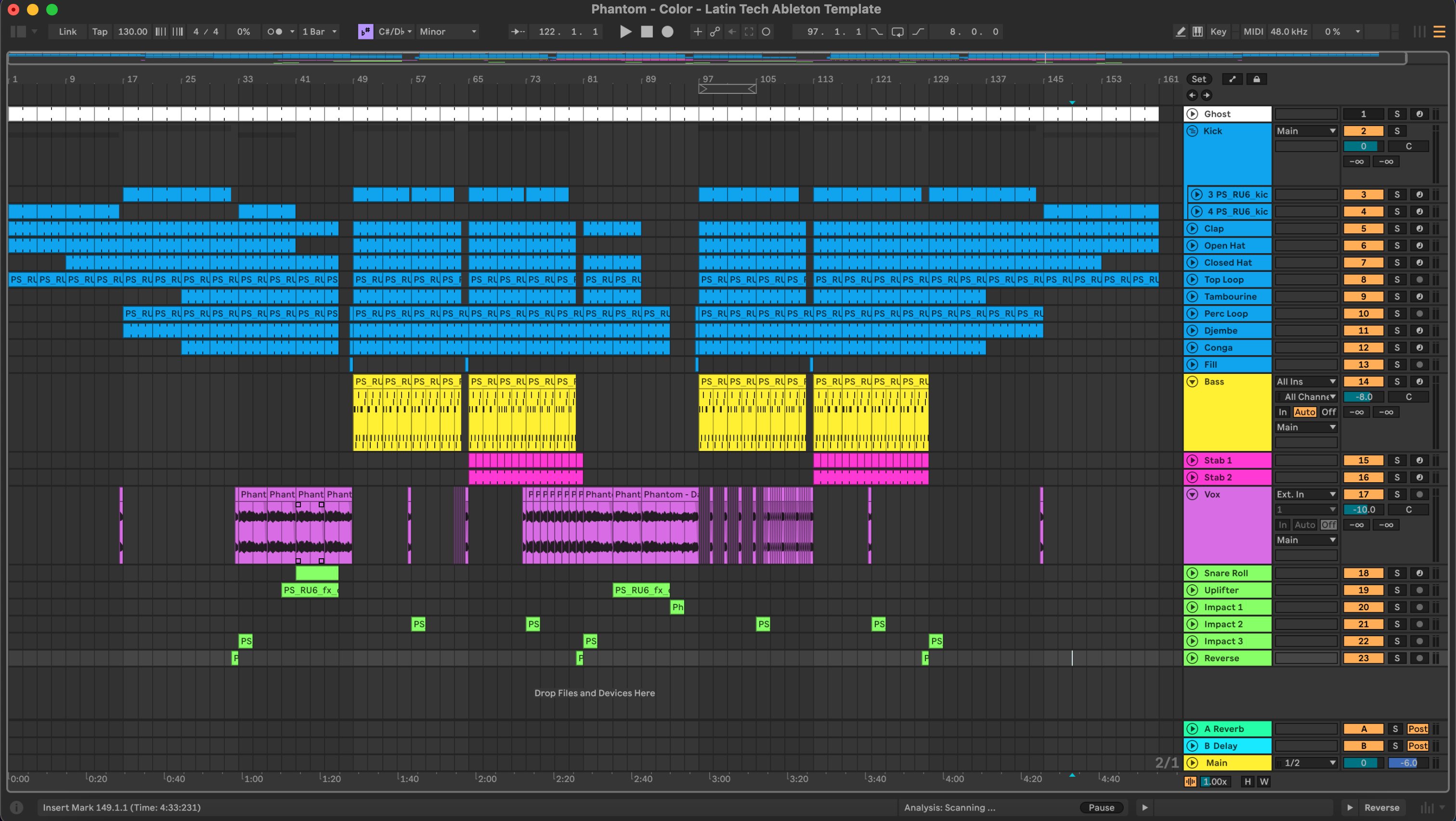1456x821 pixels.
Task: Solo the B Delay return track
Action: 1395,745
